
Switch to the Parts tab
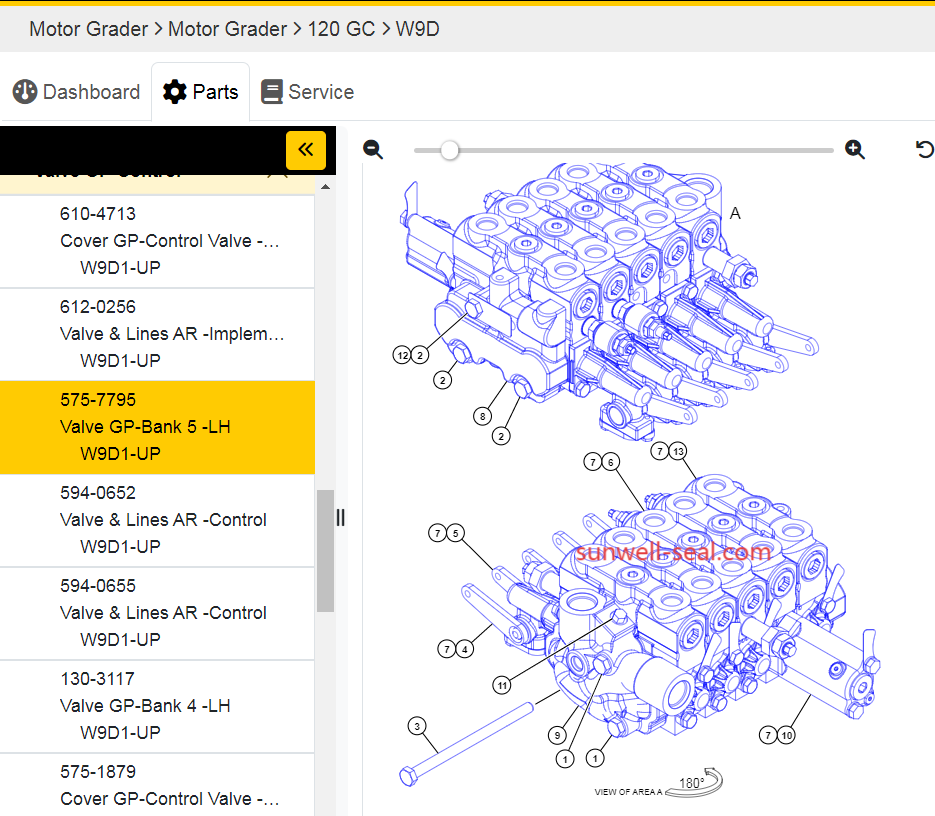click(x=200, y=92)
